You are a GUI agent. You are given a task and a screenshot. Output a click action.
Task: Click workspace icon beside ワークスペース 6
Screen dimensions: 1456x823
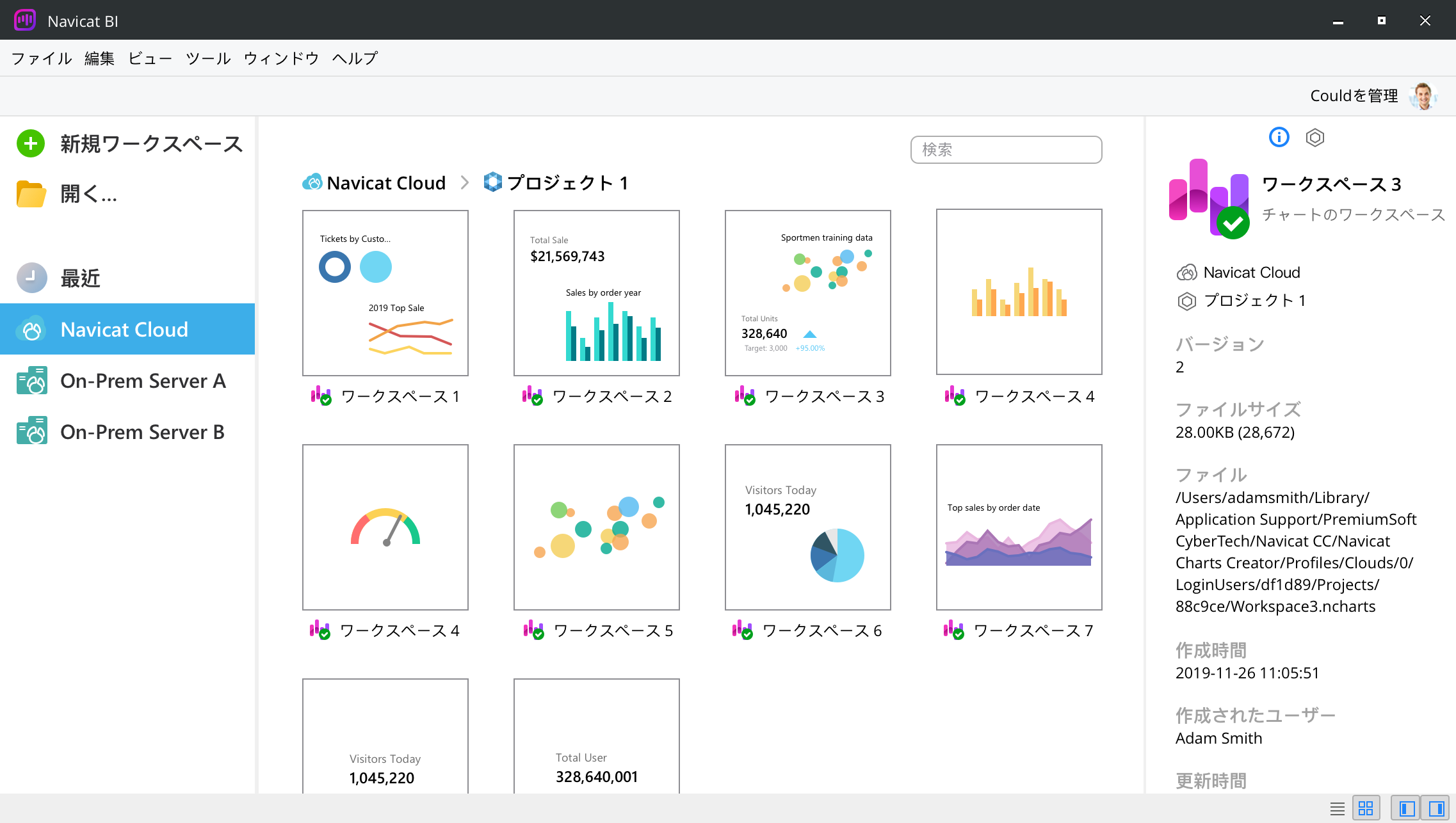pos(742,630)
